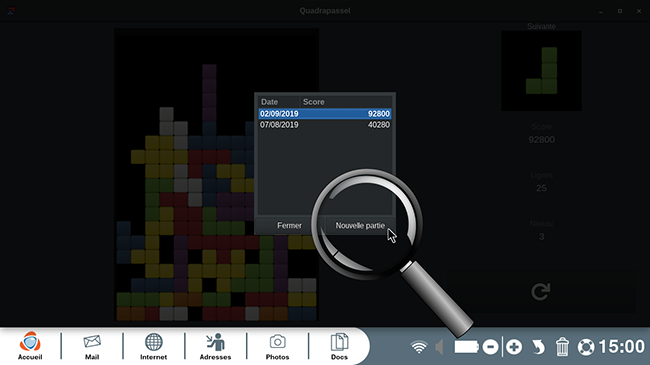This screenshot has width=650, height=365.
Task: Open the Adresses contacts icon
Action: (x=215, y=346)
